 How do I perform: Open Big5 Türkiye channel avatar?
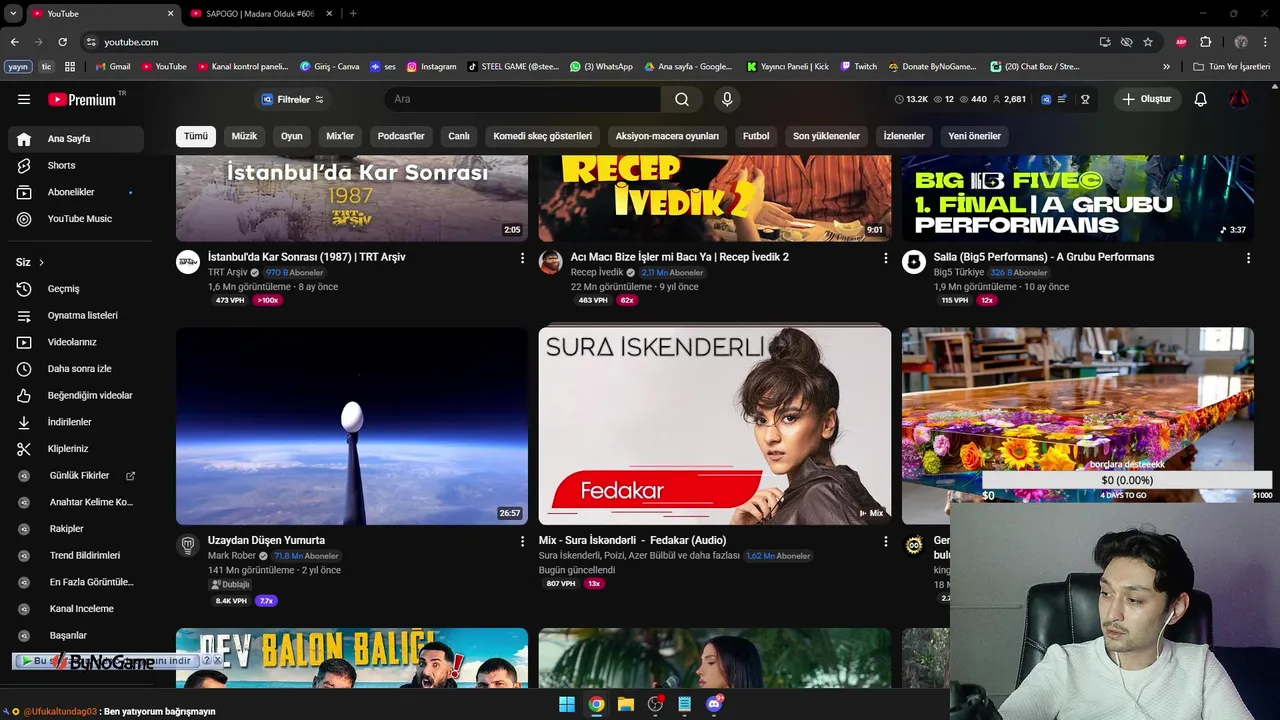click(914, 262)
